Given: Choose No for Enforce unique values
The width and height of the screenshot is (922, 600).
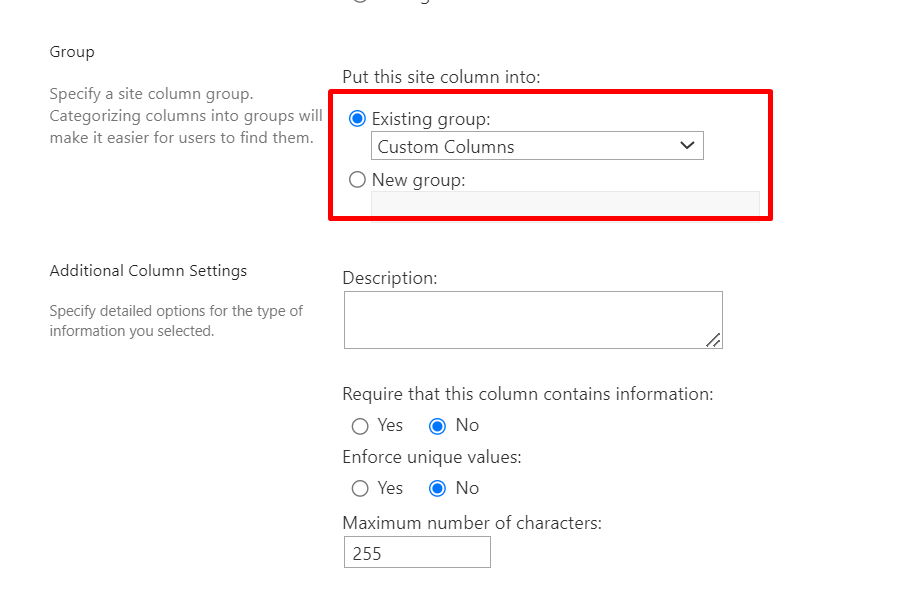Looking at the screenshot, I should point(437,489).
